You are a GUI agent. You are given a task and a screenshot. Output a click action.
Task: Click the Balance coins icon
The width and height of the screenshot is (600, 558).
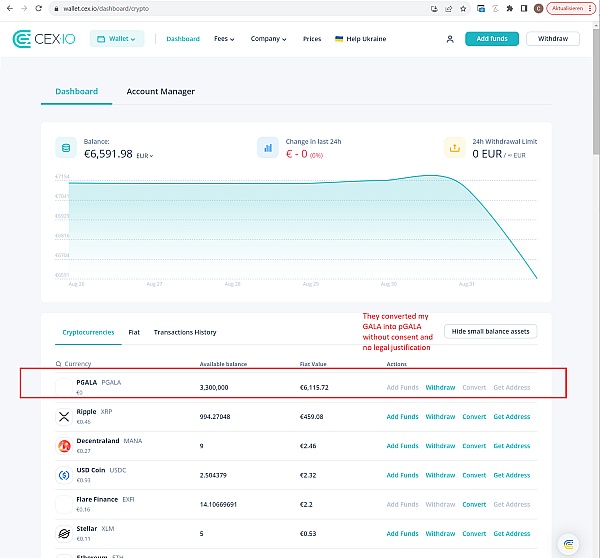click(66, 148)
